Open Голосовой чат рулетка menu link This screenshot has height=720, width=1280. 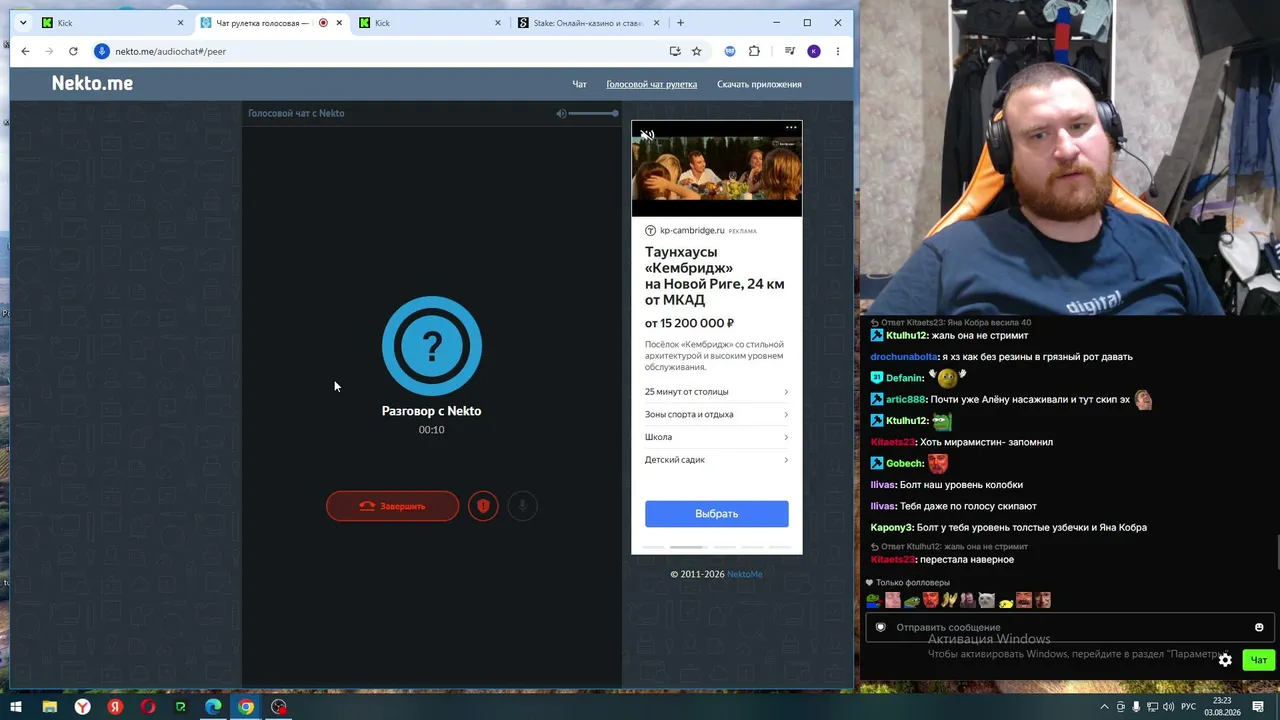coord(651,84)
